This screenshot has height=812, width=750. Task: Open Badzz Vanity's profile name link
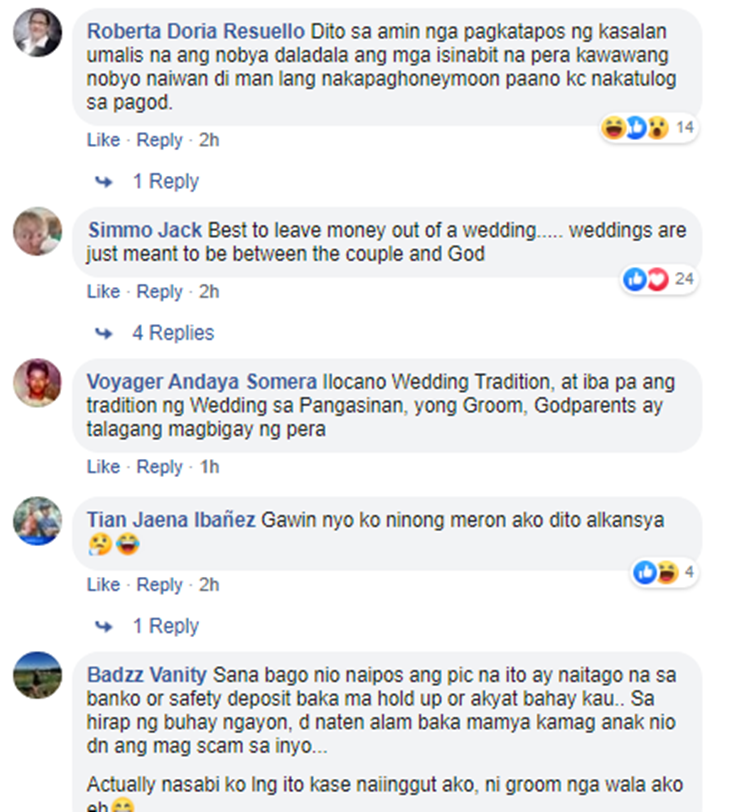[x=147, y=675]
